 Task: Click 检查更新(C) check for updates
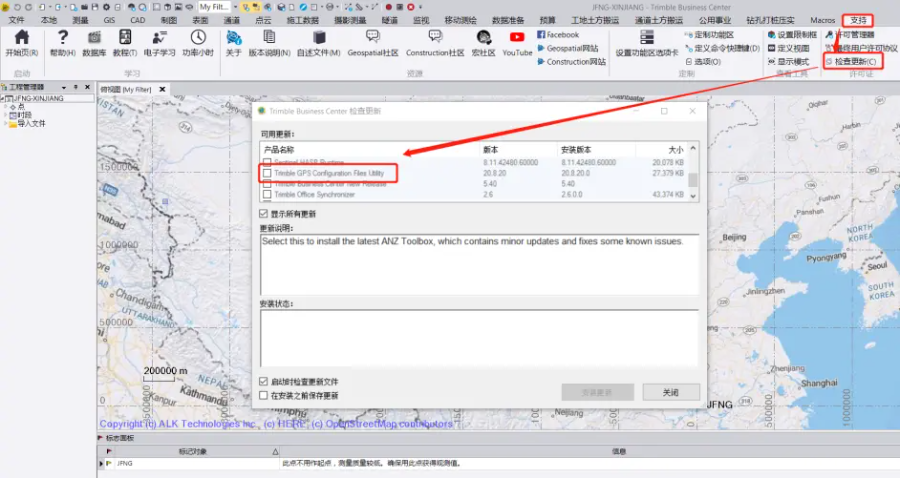click(x=851, y=61)
